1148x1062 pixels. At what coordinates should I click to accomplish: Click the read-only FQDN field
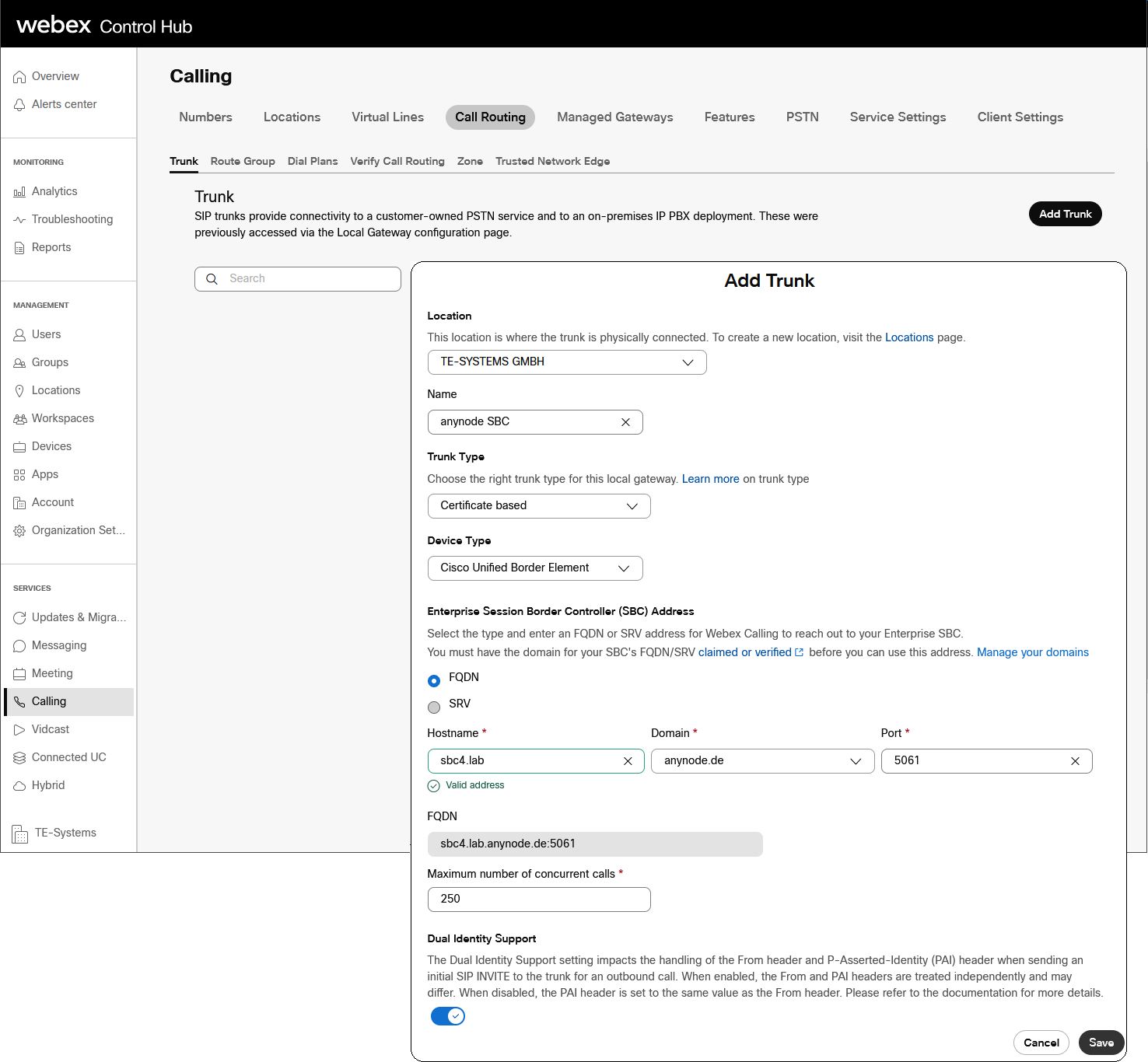coord(595,844)
